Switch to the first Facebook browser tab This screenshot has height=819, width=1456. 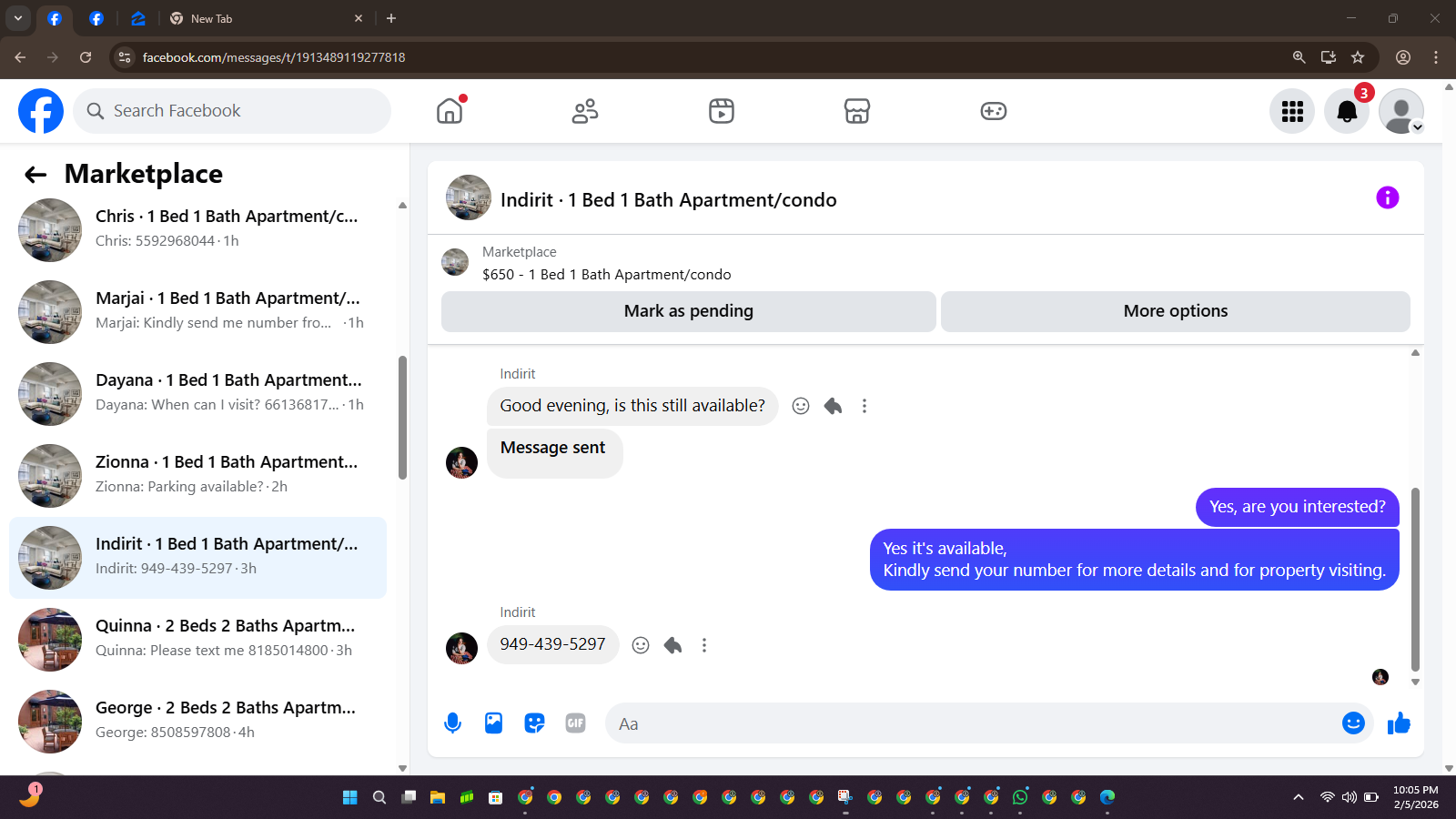55,18
